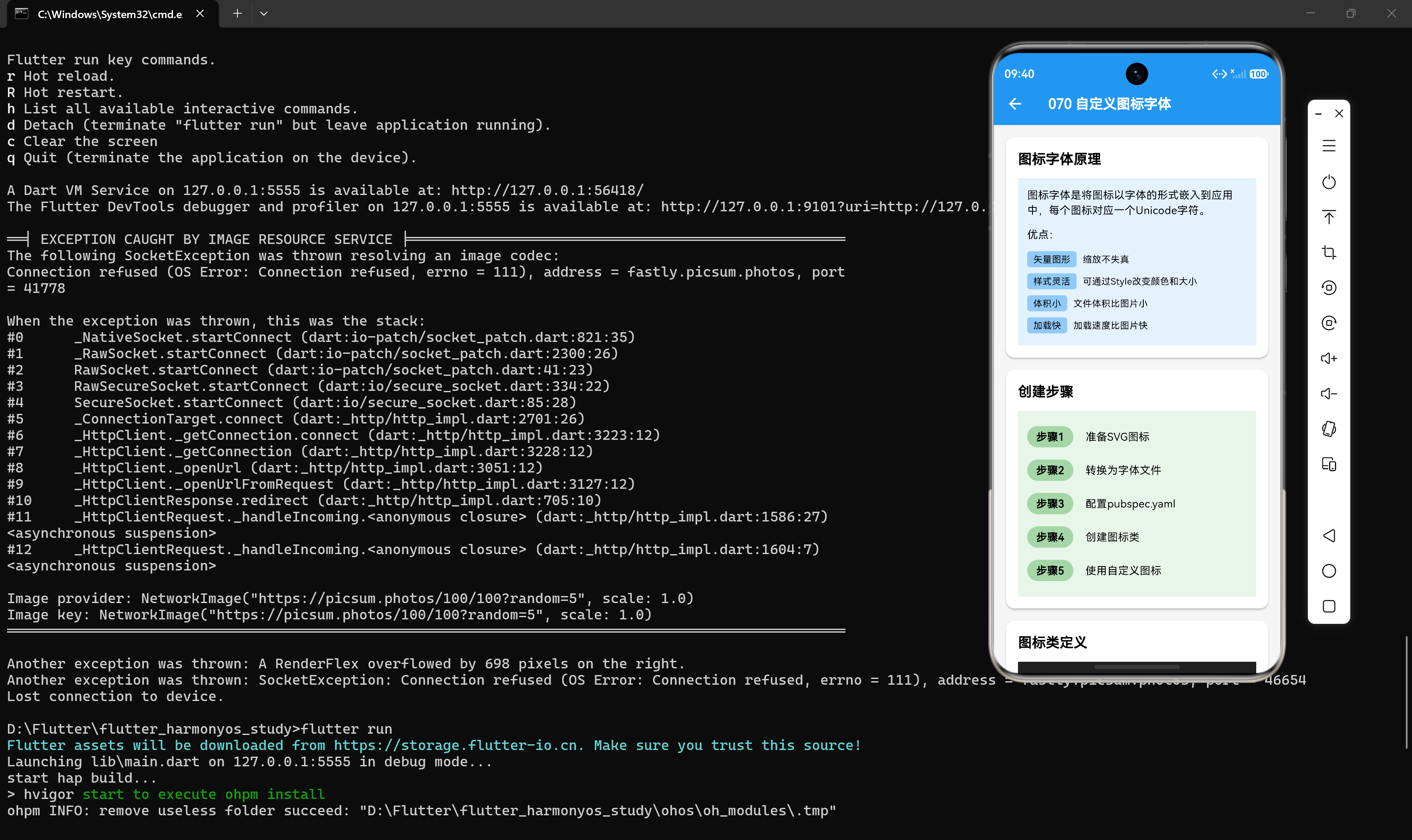Tap the 配置pubspec.yaml step text
1412x840 pixels.
tap(1130, 504)
